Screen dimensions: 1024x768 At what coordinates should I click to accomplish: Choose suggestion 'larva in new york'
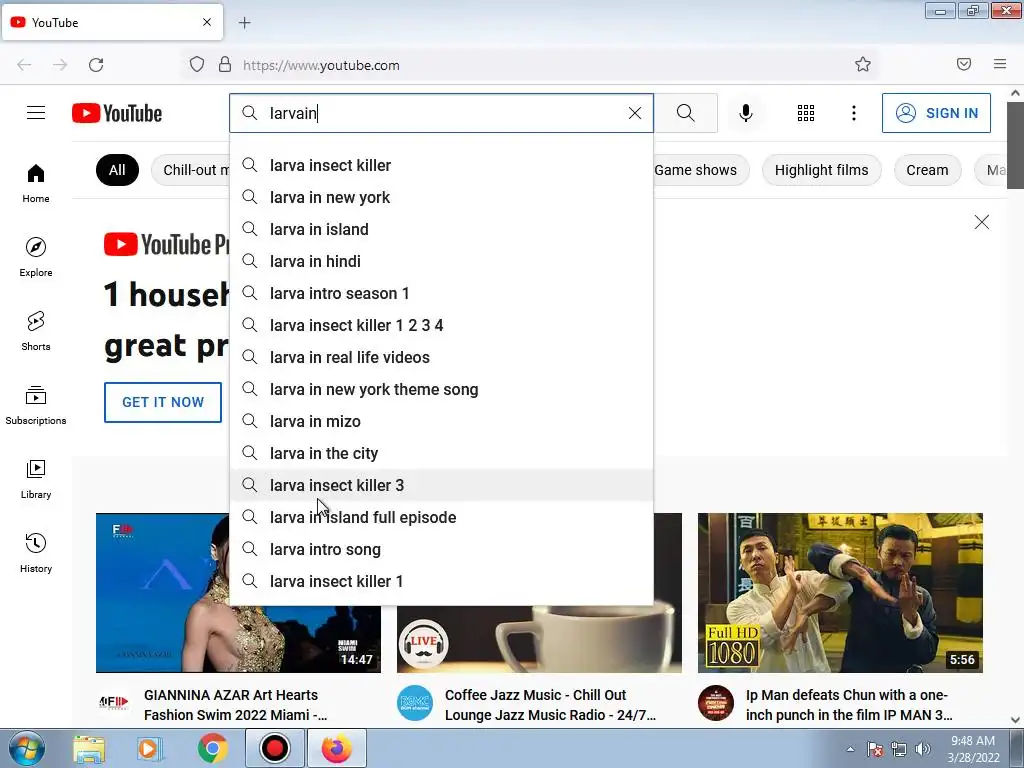click(441, 197)
